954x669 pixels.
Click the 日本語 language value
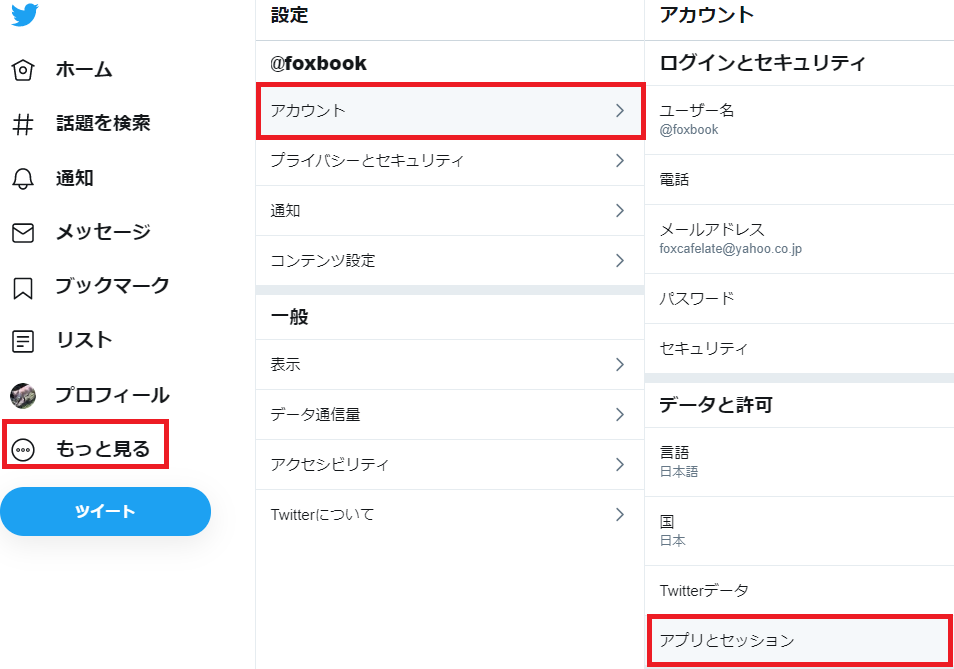(679, 471)
